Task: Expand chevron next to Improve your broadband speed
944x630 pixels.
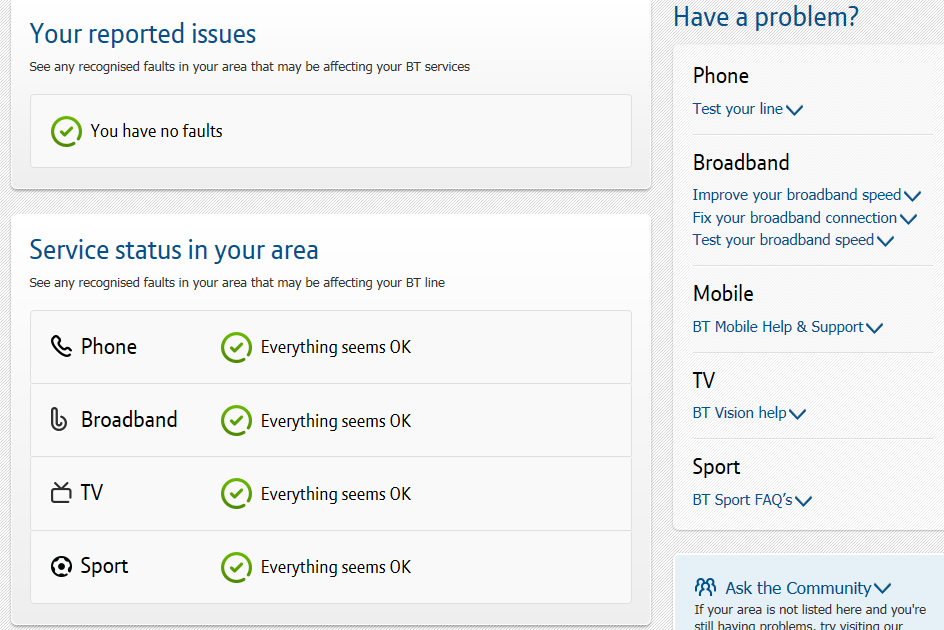Action: pos(913,196)
